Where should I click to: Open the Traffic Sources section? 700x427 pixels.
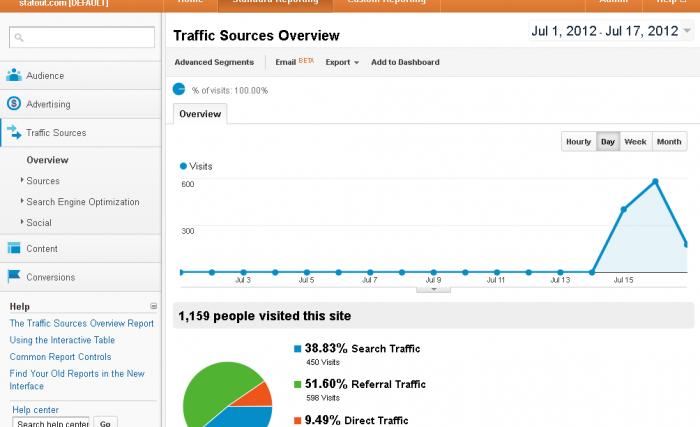pos(80,133)
